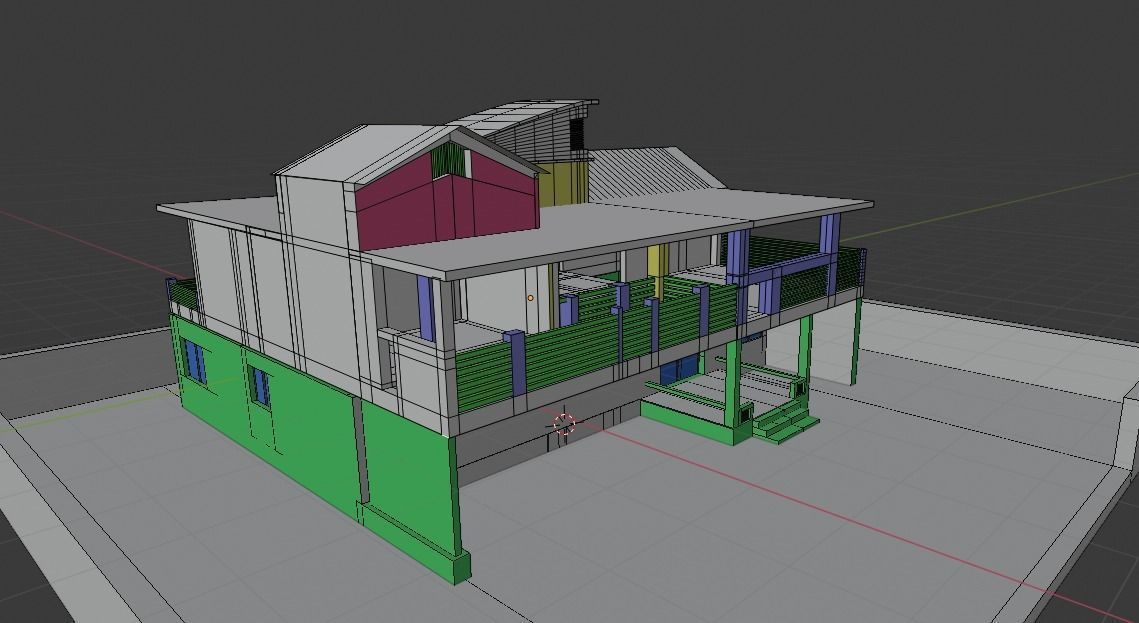Select the green louvered vent in the gable
Viewport: 1139px width, 623px height.
pyautogui.click(x=448, y=160)
